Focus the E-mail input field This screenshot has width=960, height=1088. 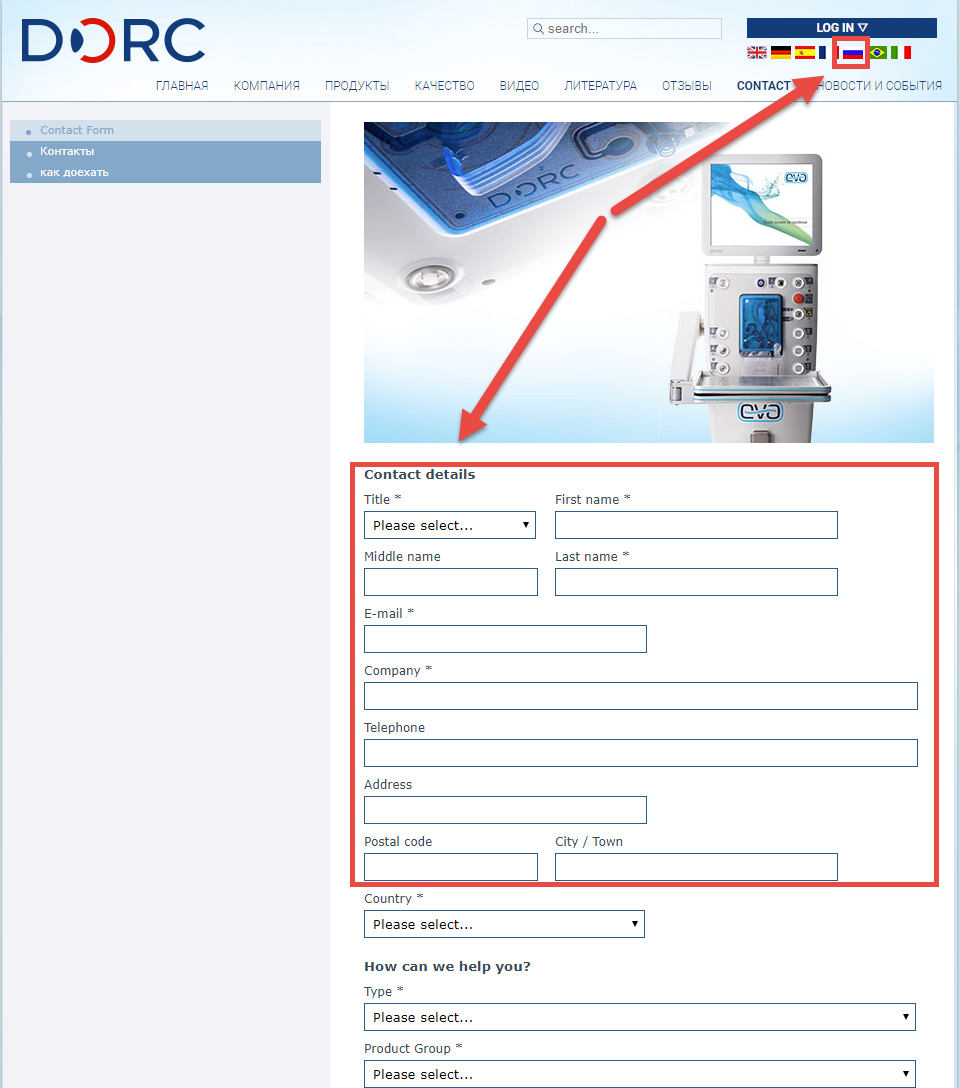coord(505,639)
